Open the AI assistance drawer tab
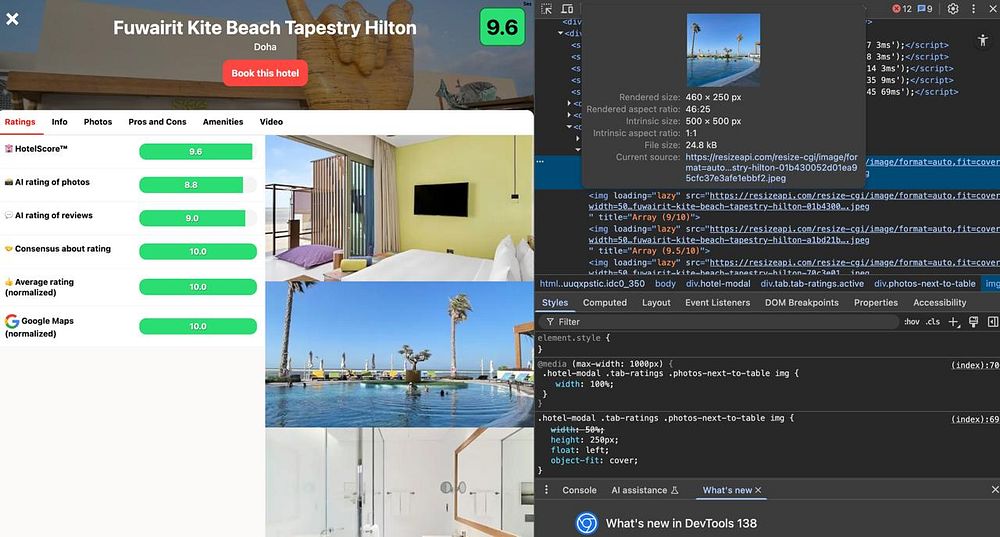 pyautogui.click(x=644, y=490)
